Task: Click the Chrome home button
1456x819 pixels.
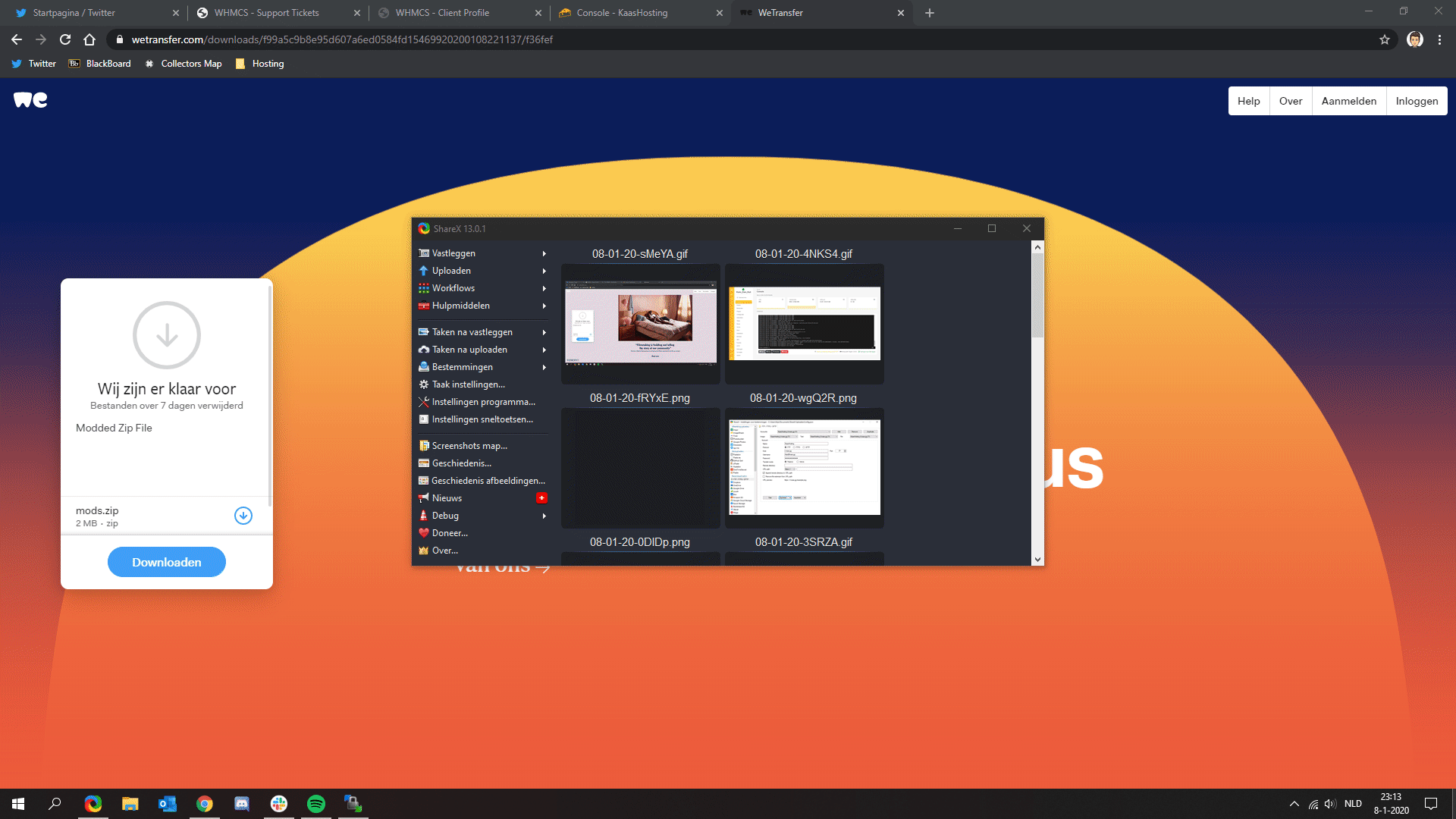Action: (x=89, y=39)
